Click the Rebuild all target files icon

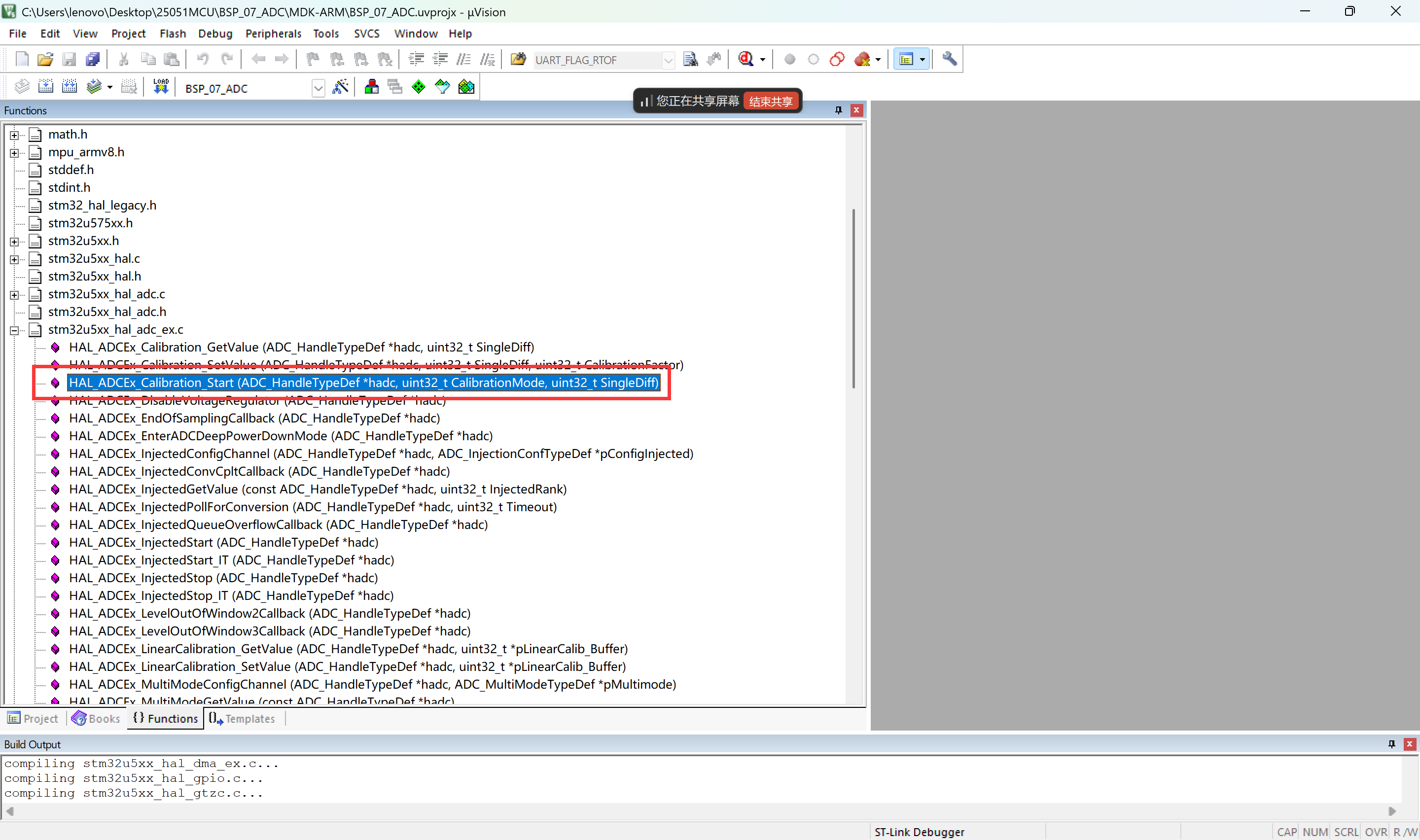(70, 87)
